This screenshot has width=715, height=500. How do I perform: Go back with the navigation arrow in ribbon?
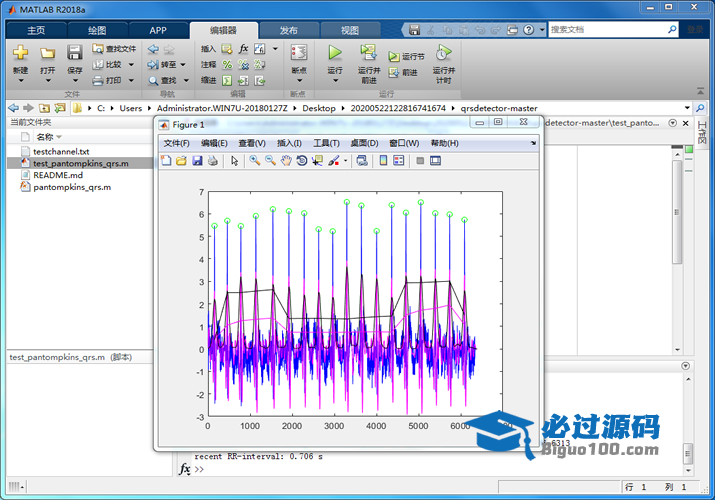click(153, 49)
